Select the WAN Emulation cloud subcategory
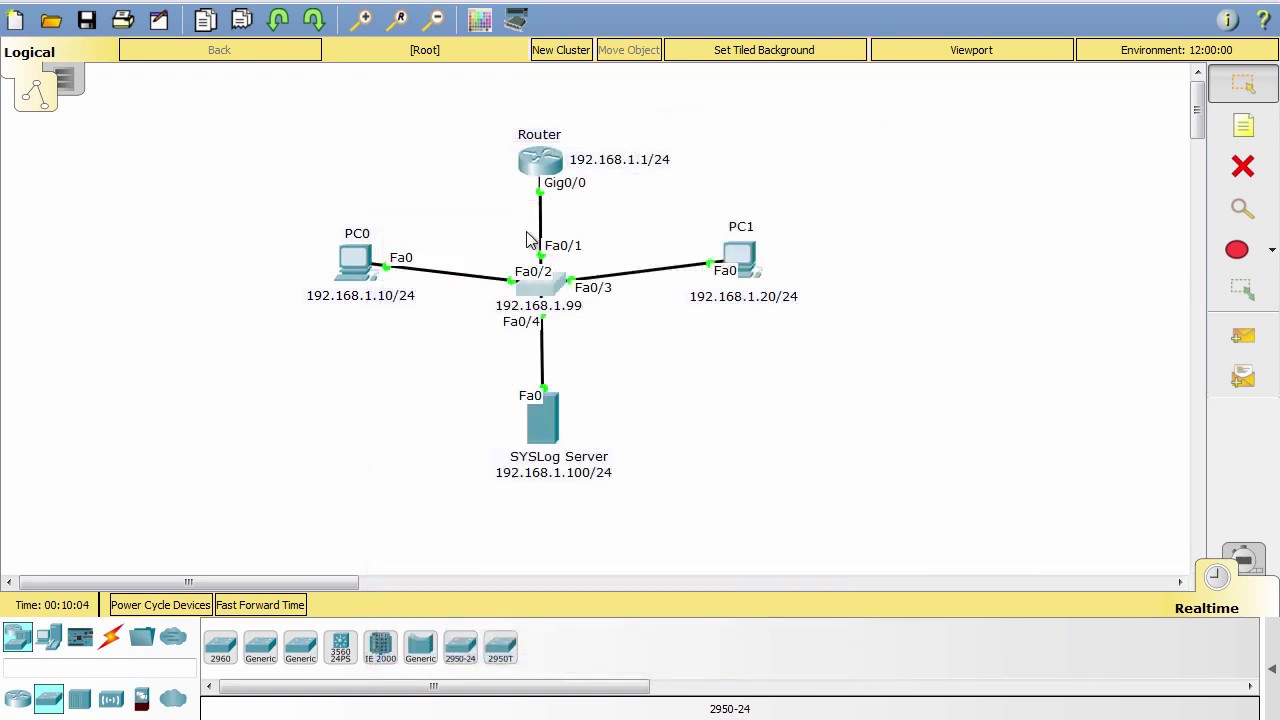 click(x=173, y=699)
